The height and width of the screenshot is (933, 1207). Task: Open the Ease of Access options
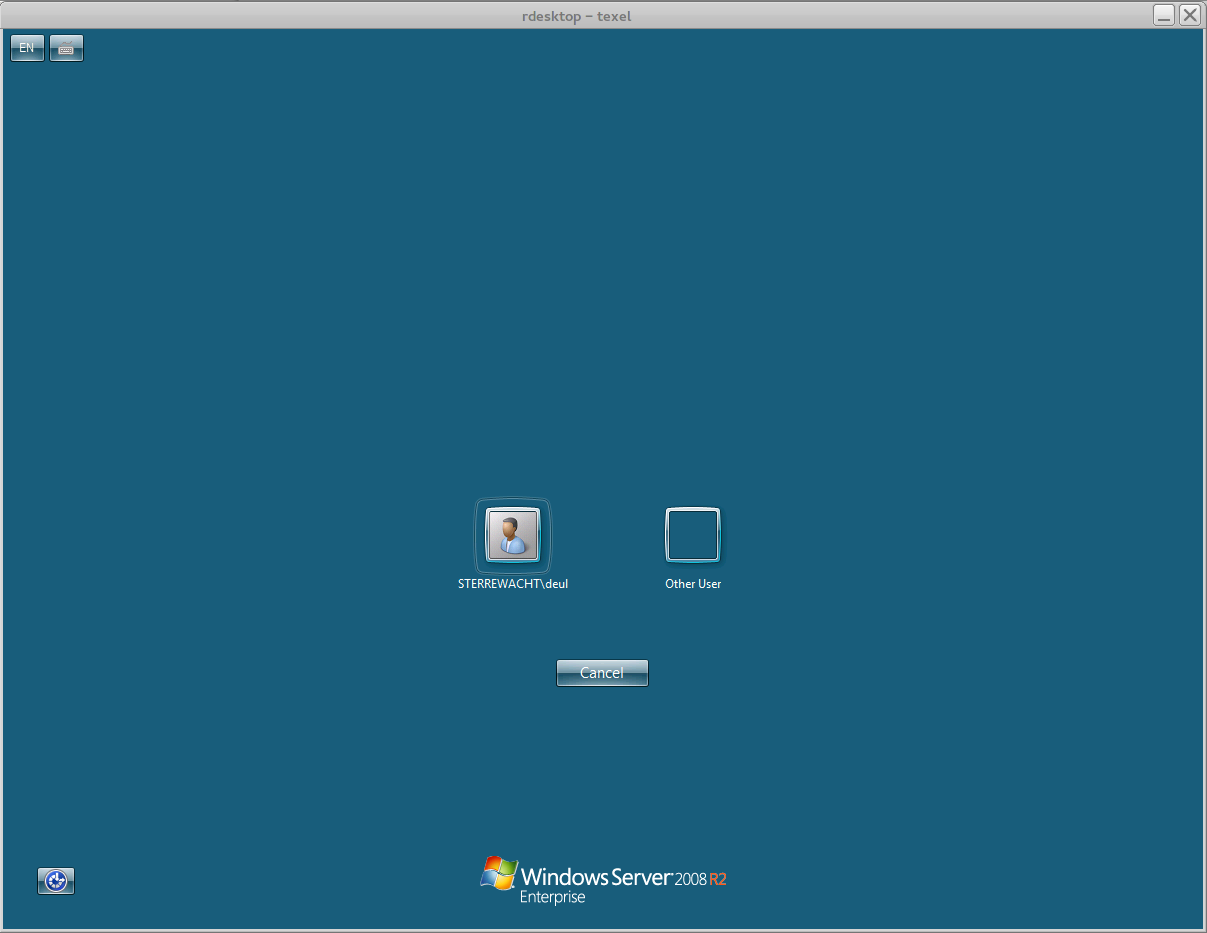click(56, 881)
